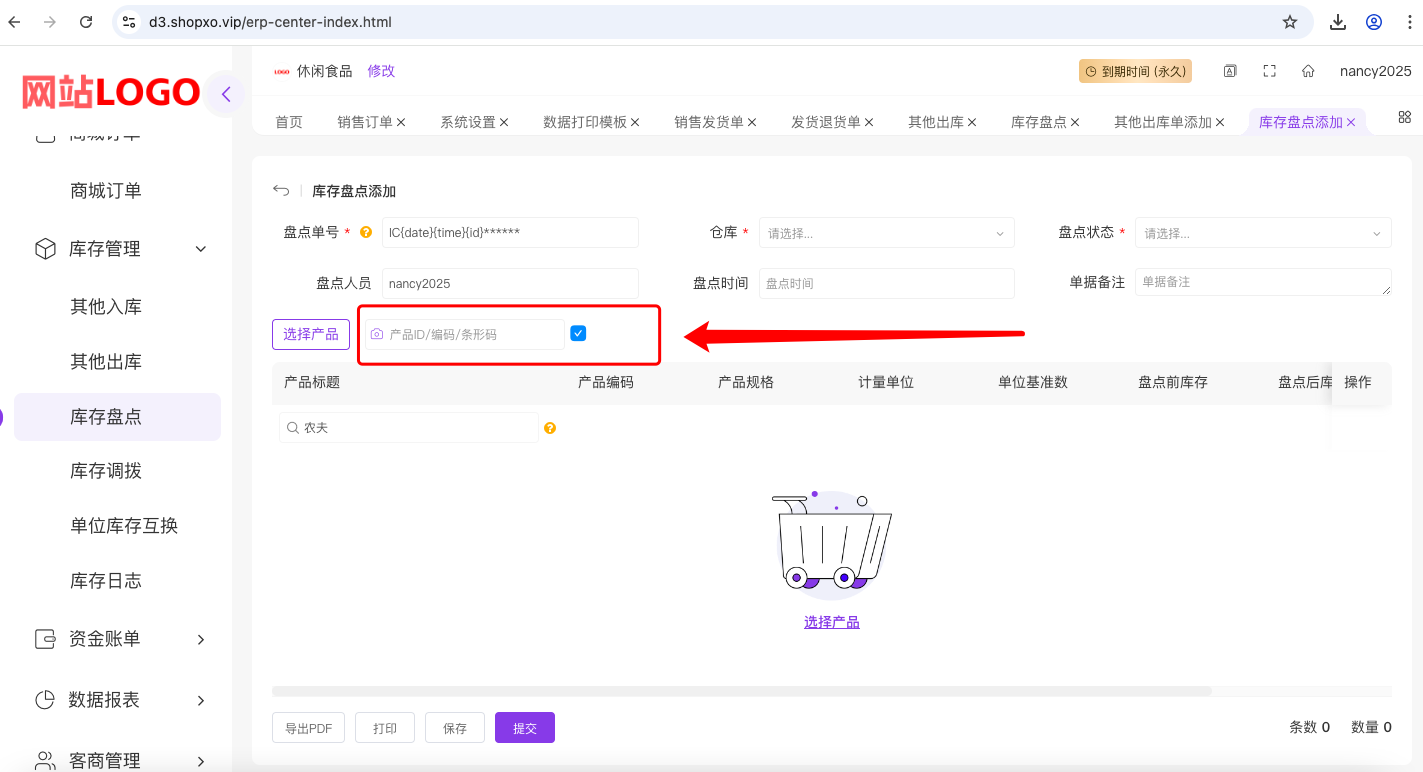Viewport: 1423px width, 772px height.
Task: Close the 销售发货单 tab
Action: tap(752, 122)
